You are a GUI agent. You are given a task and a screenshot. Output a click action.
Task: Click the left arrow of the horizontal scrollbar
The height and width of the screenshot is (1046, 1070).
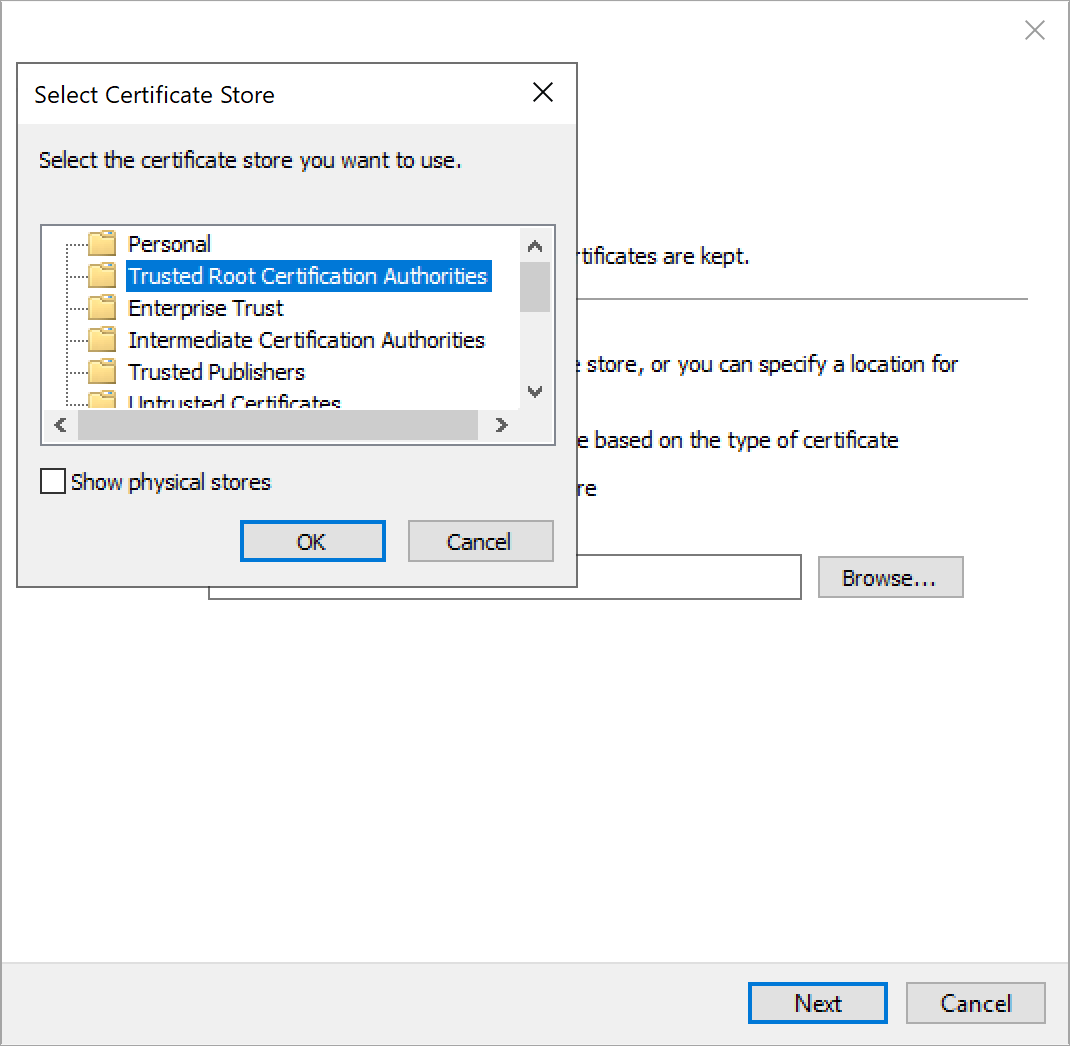pyautogui.click(x=59, y=425)
